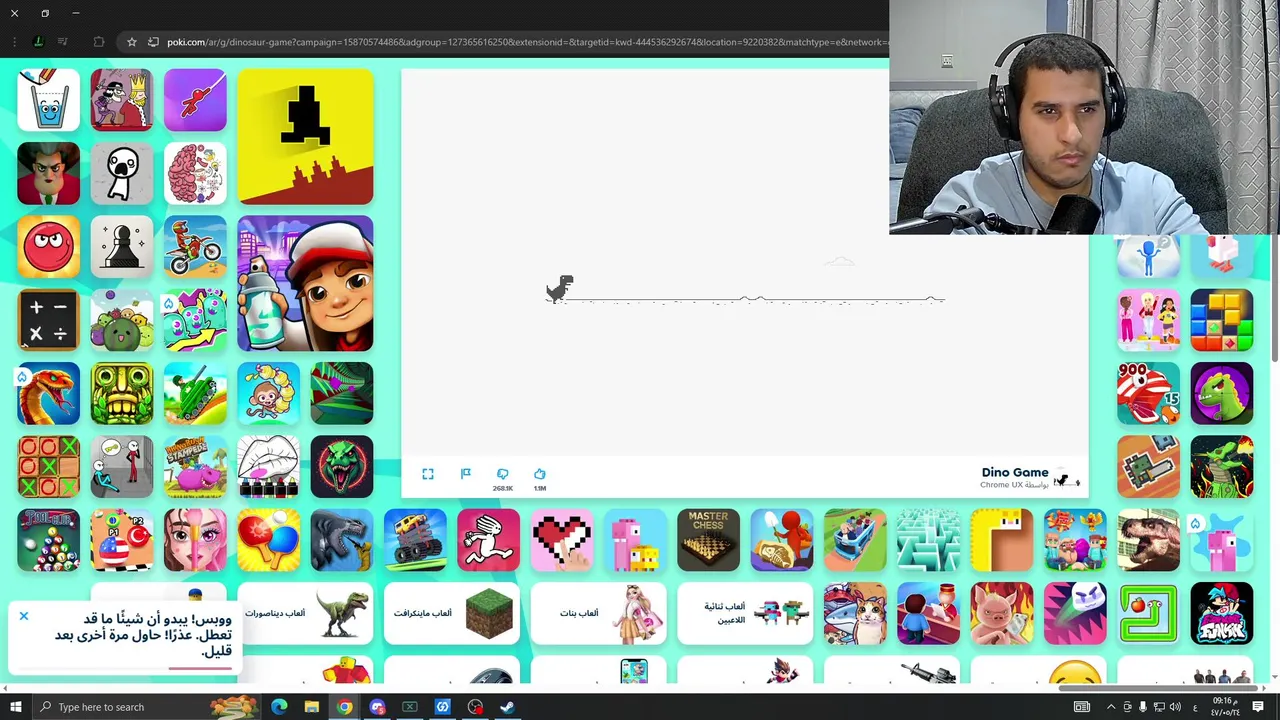Click the site information icon beside the URL

tap(153, 42)
